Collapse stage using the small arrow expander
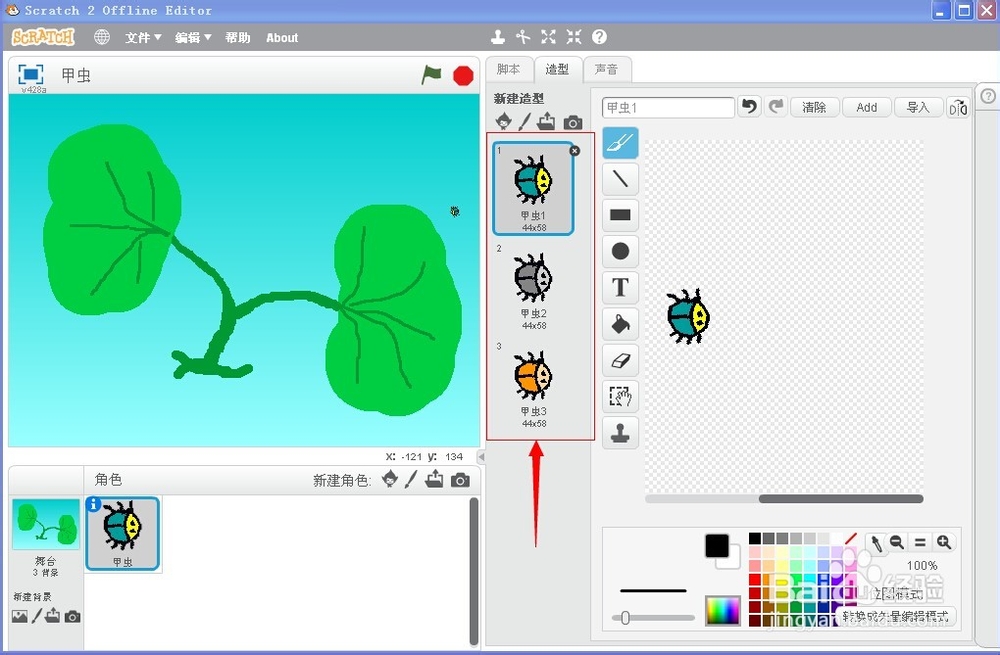This screenshot has height=655, width=1000. (482, 457)
